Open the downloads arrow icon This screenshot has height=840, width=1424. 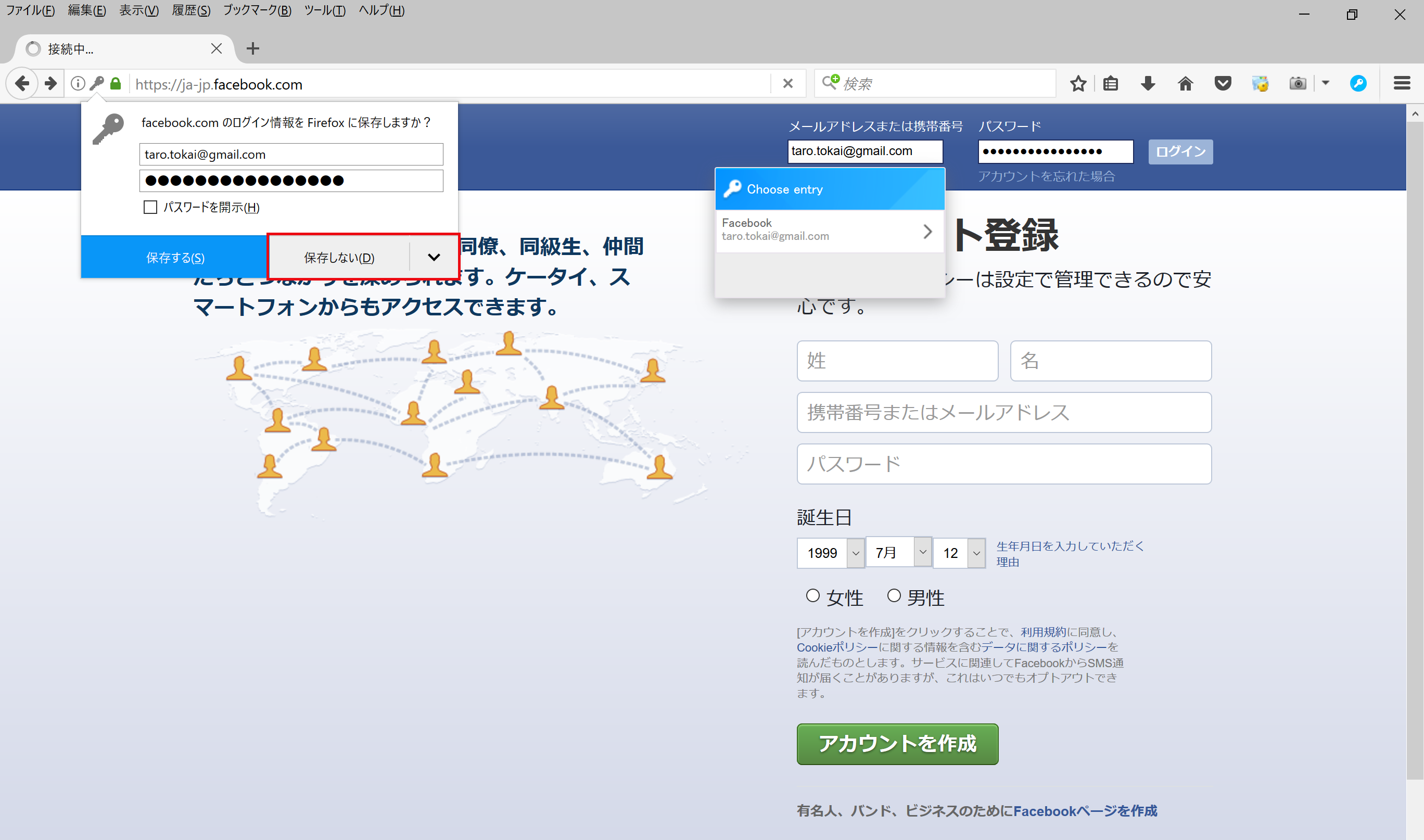1148,84
